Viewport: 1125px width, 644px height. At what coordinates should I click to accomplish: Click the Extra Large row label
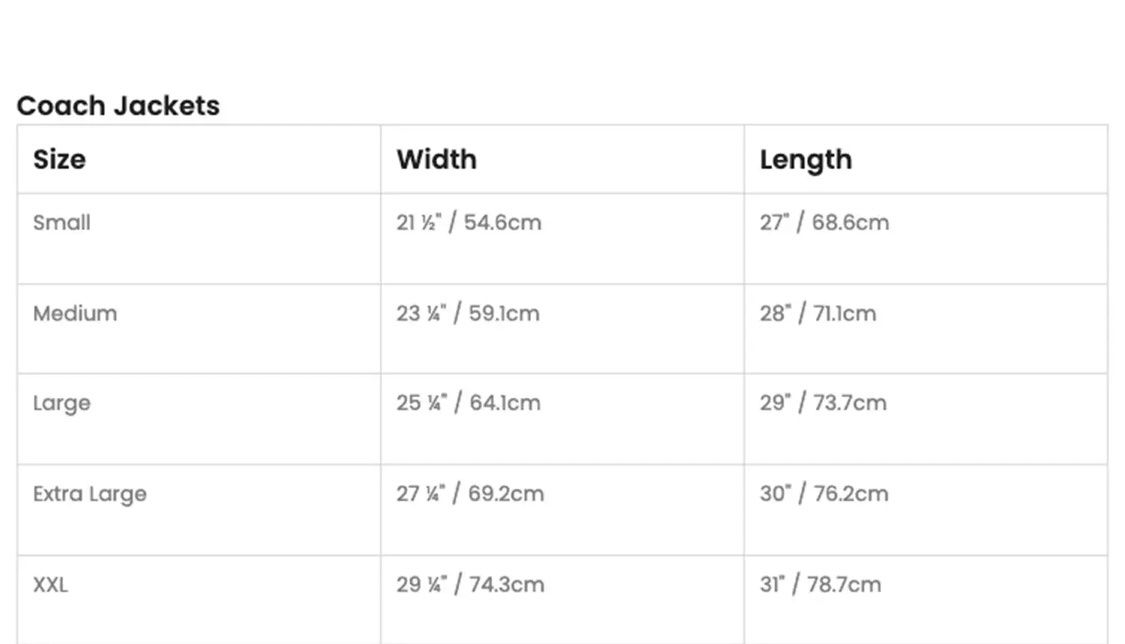pos(90,494)
